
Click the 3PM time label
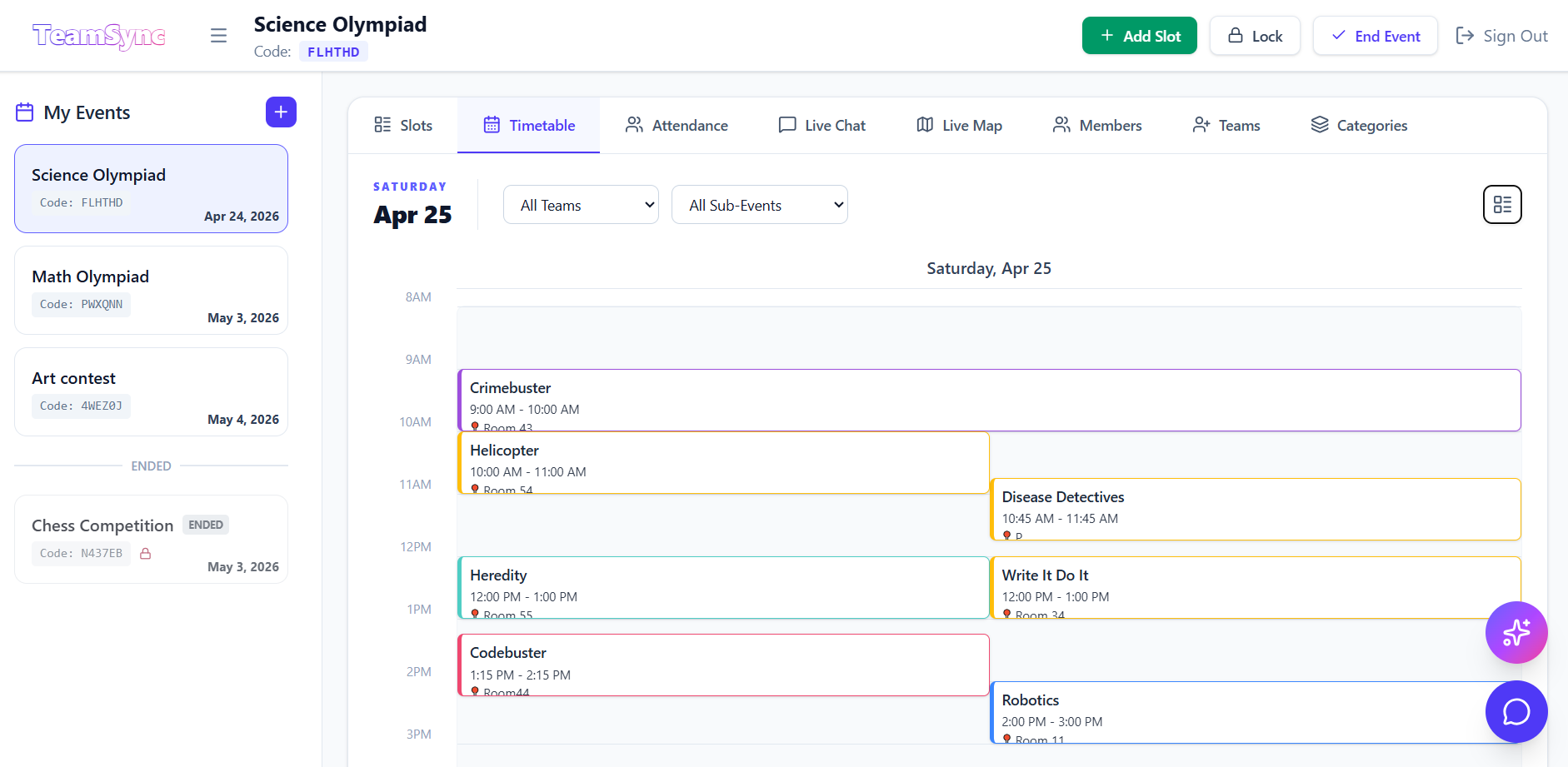coord(419,735)
